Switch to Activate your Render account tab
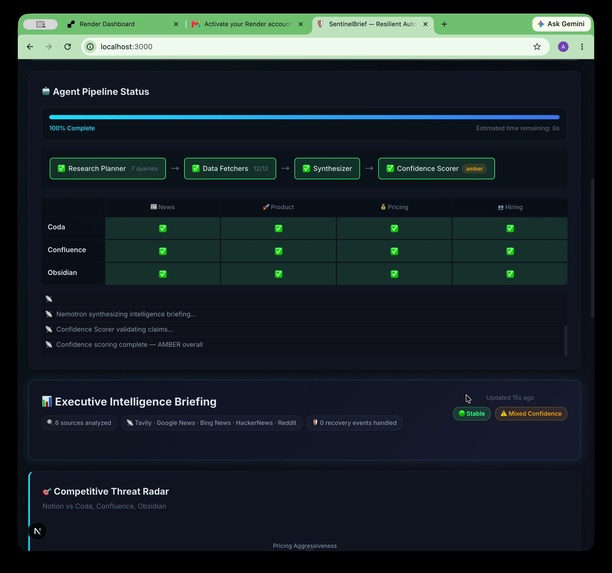The height and width of the screenshot is (573, 612). [x=247, y=24]
